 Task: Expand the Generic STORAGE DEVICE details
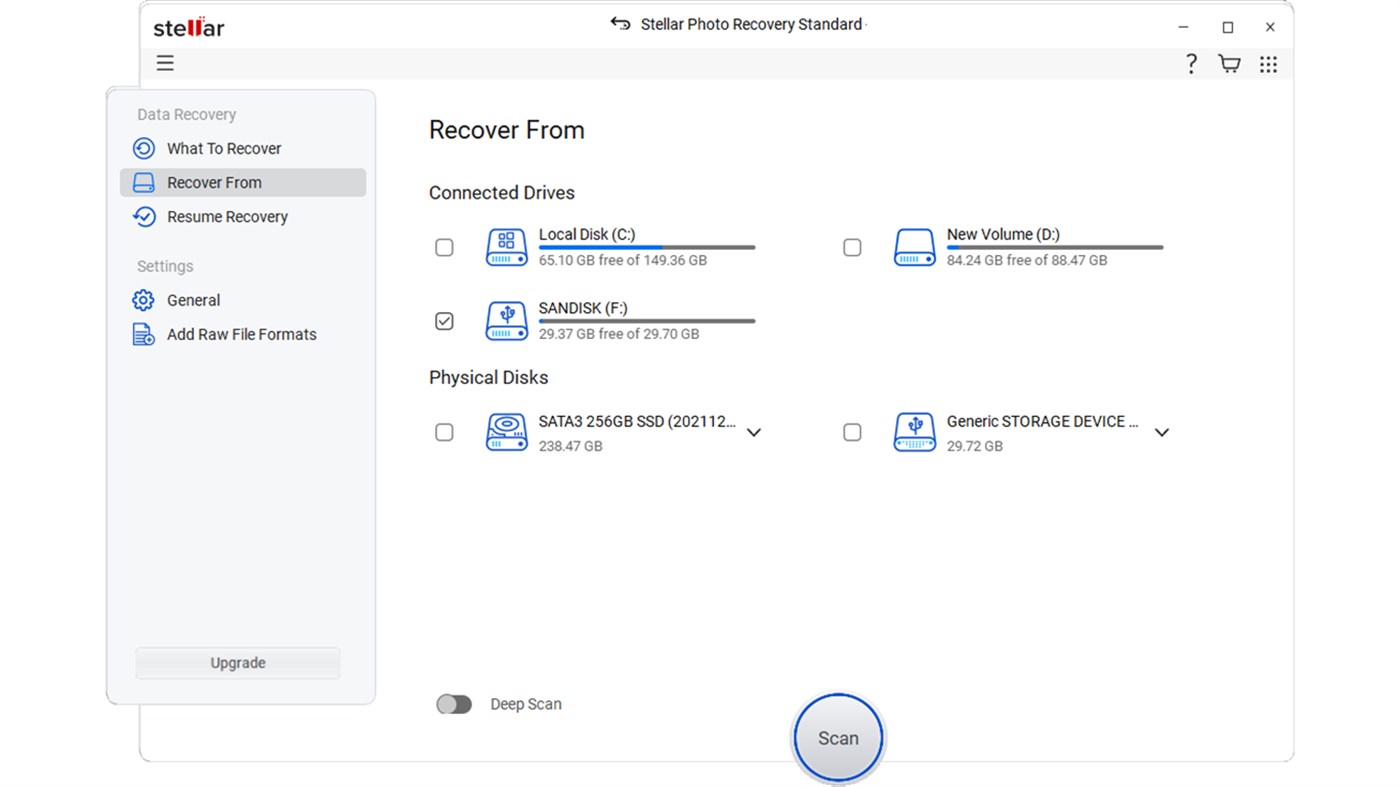click(x=1161, y=432)
